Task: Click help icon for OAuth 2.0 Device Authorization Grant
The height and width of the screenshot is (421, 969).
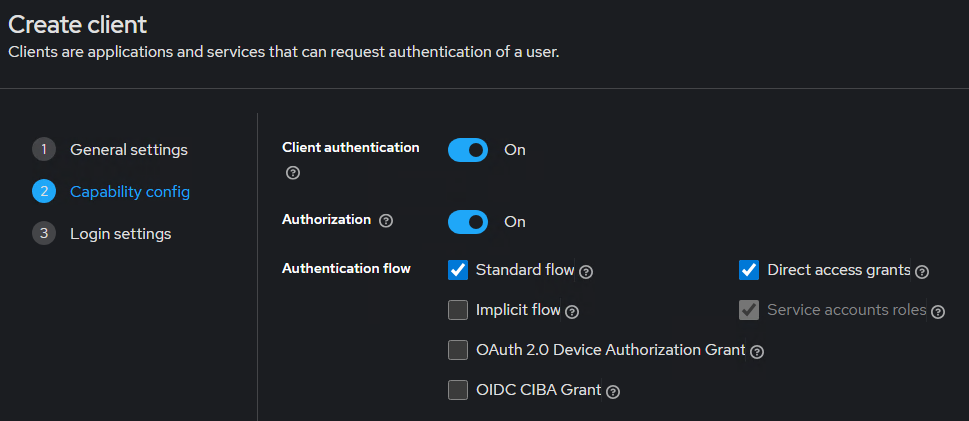Action: [x=757, y=351]
